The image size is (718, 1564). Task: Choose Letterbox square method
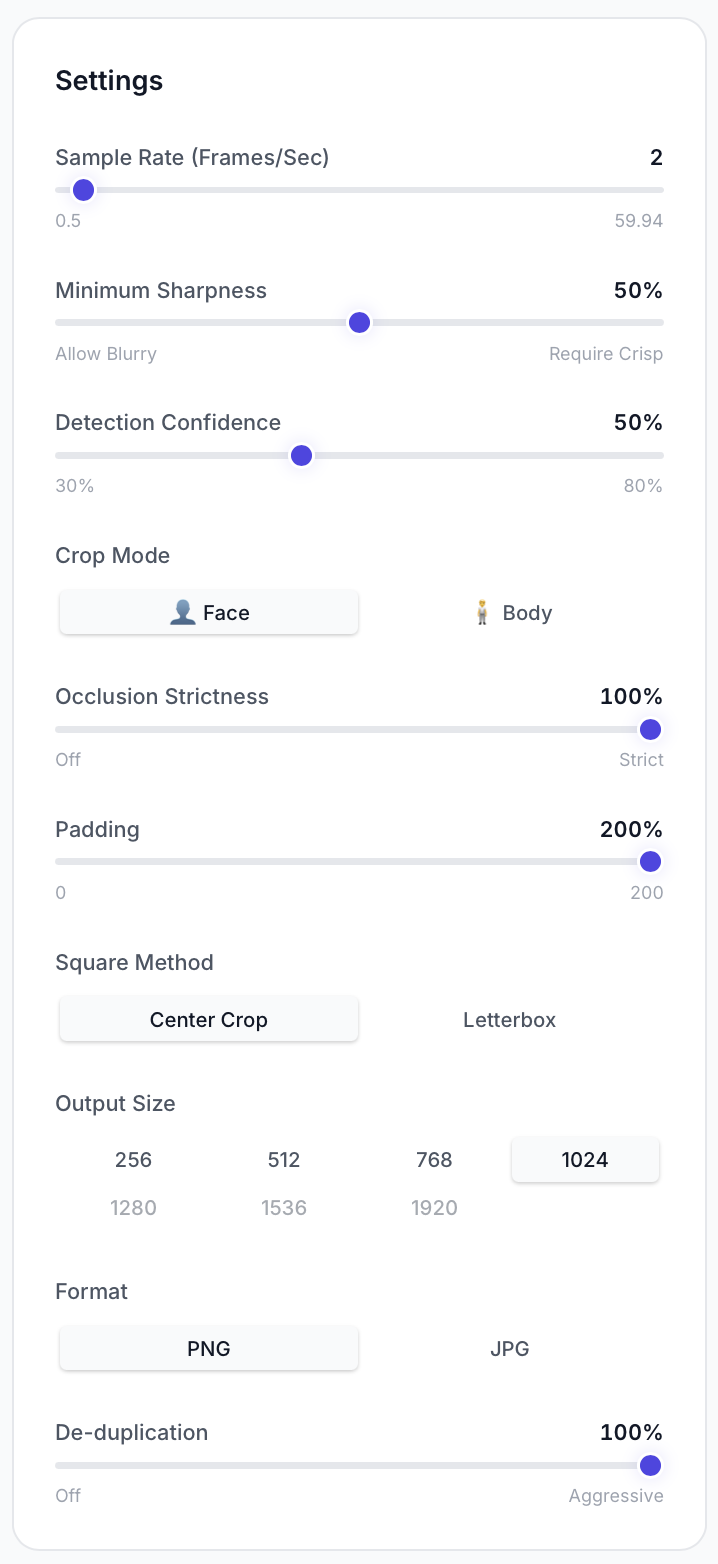510,1020
